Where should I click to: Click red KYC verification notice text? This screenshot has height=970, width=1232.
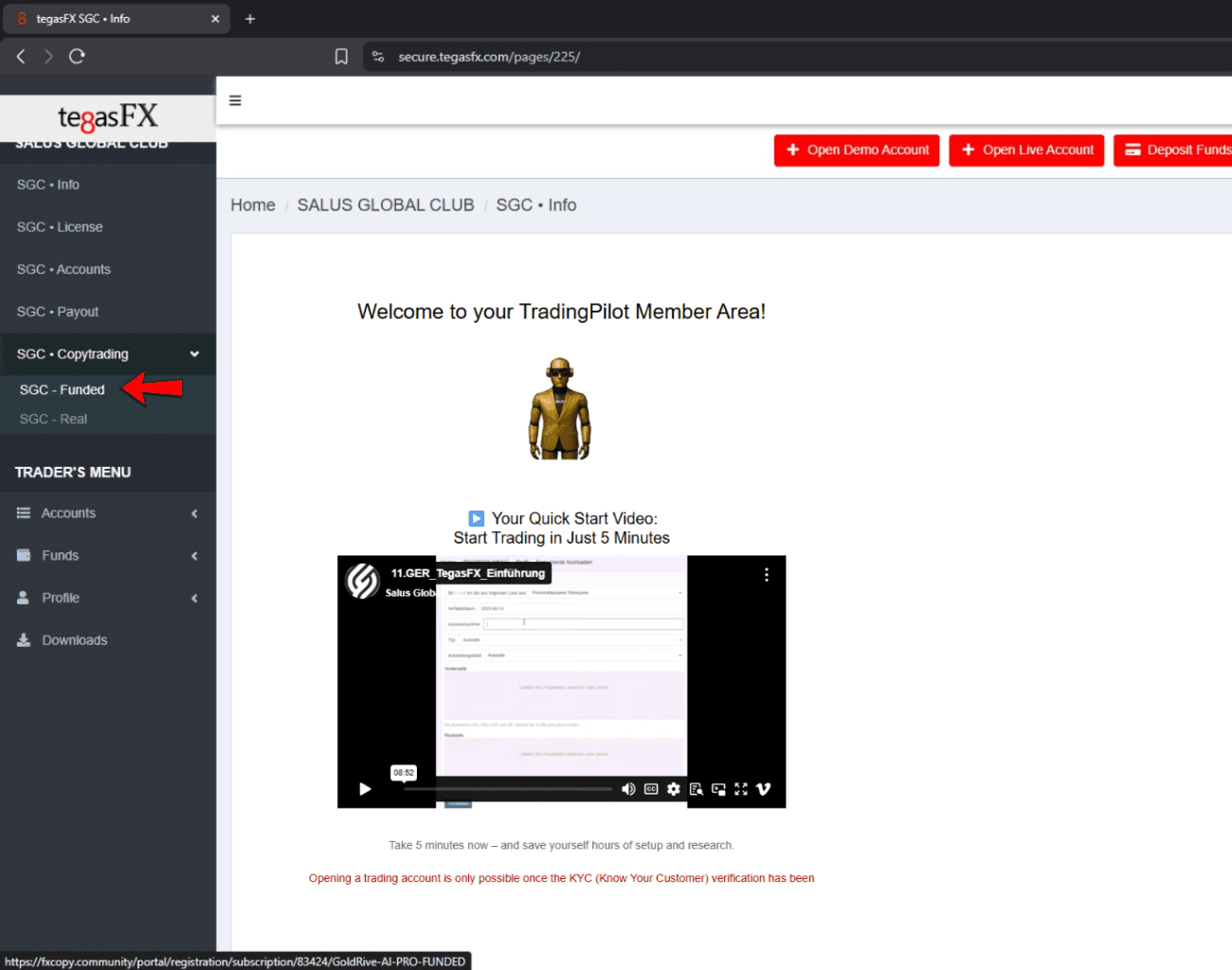(x=561, y=878)
